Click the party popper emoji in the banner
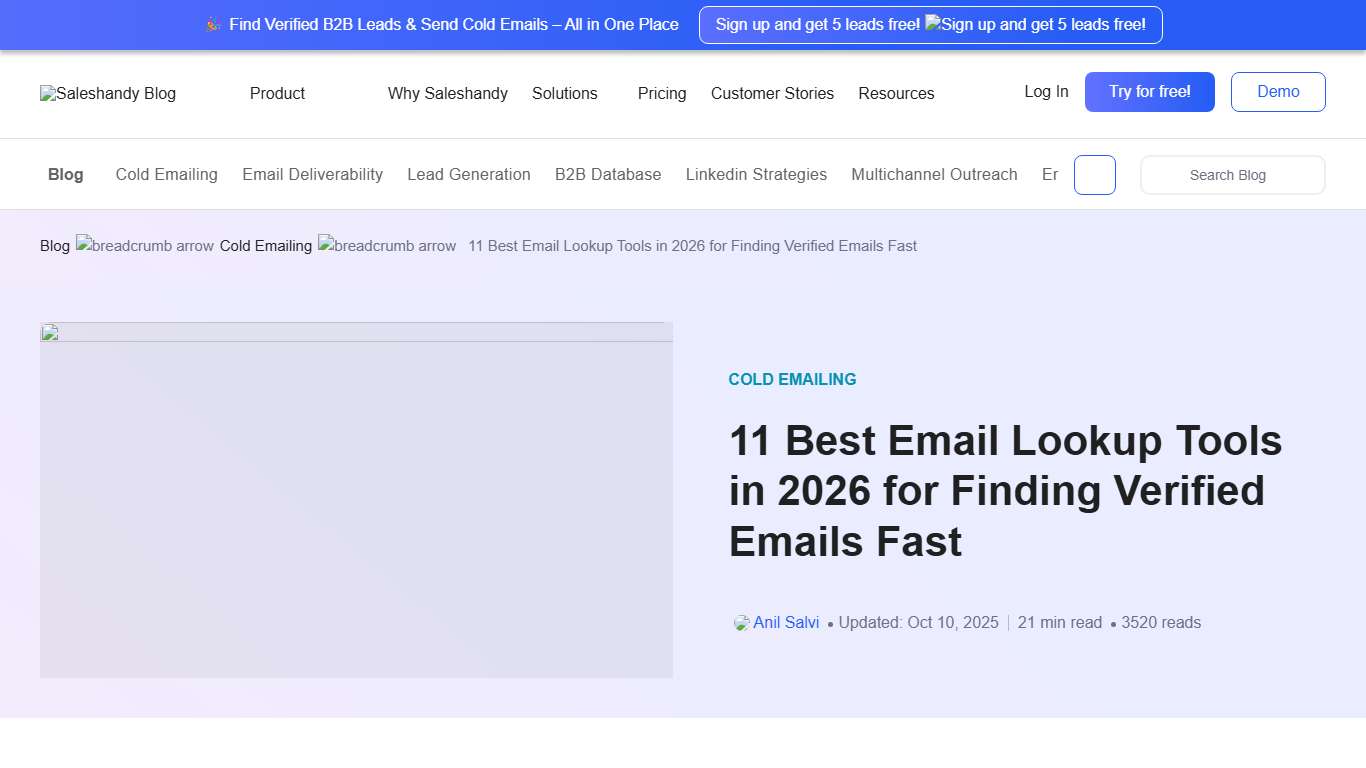Viewport: 1366px width, 768px height. click(x=213, y=24)
